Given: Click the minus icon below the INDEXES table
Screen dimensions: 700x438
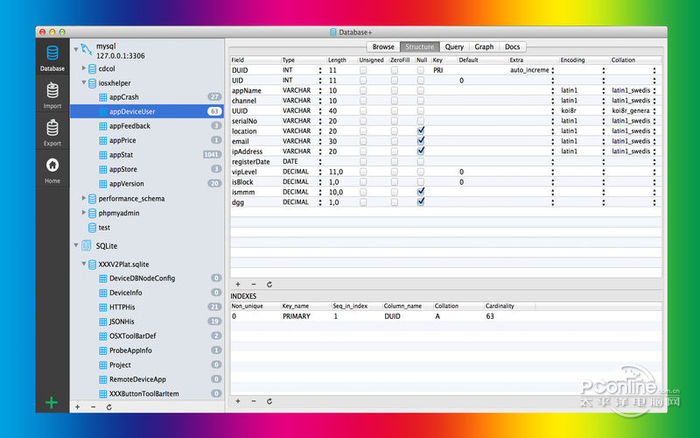Looking at the screenshot, I should tap(253, 401).
